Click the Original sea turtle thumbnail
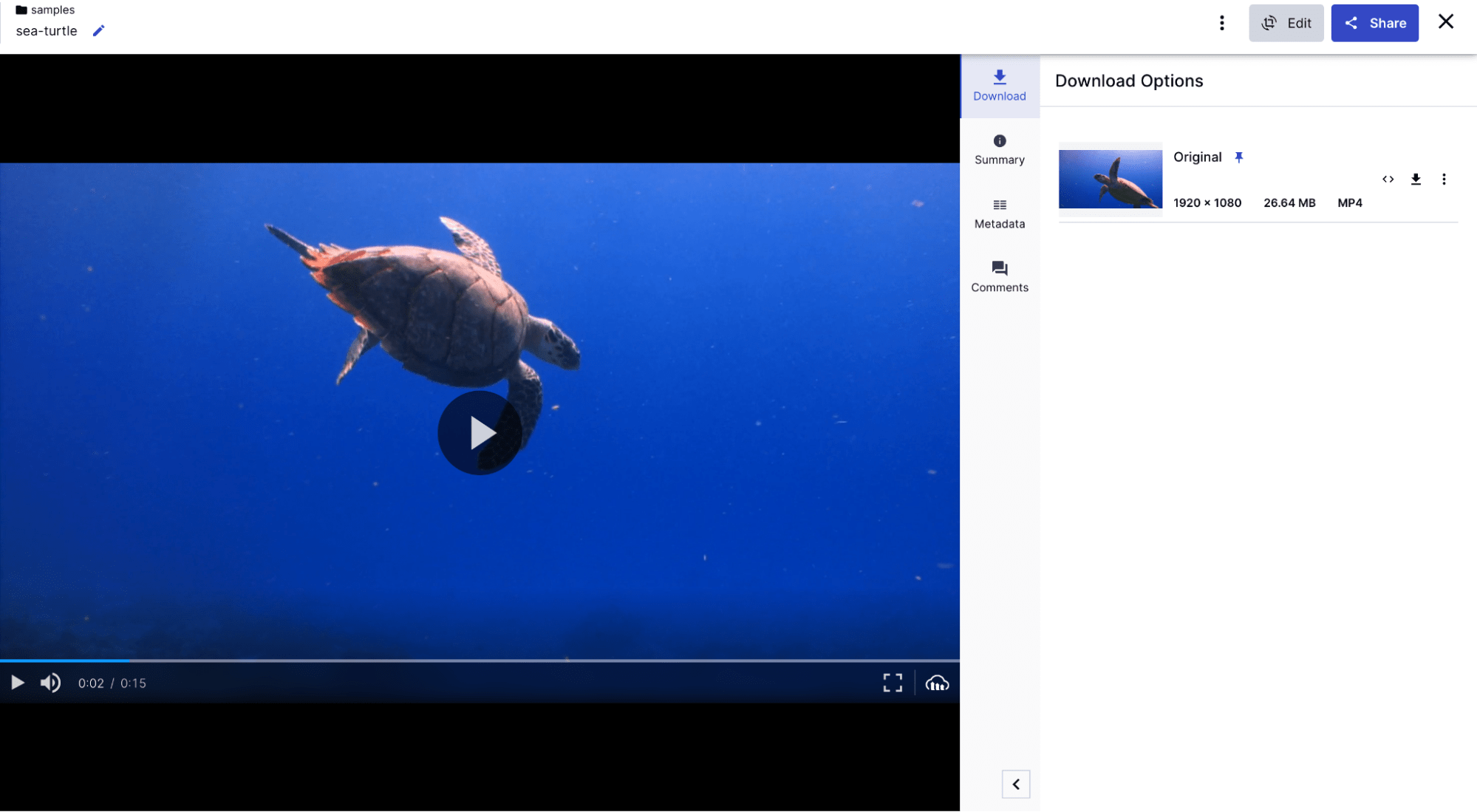This screenshot has height=812, width=1477. coord(1111,179)
